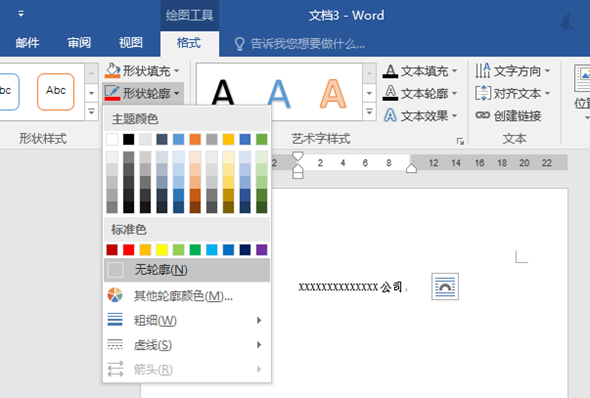Click the Create Link (创建链接) chain icon

point(482,115)
